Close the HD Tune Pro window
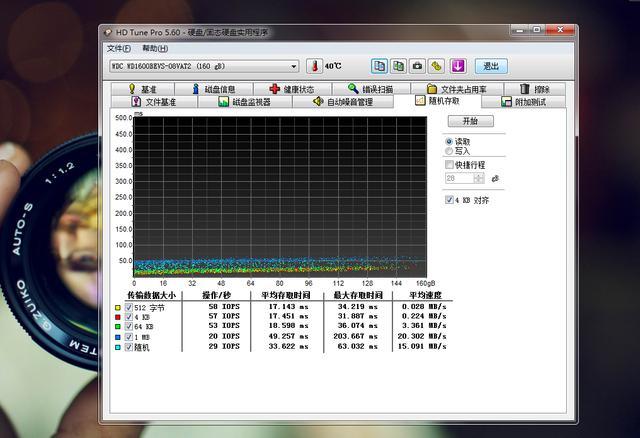The image size is (640, 438). 560,30
